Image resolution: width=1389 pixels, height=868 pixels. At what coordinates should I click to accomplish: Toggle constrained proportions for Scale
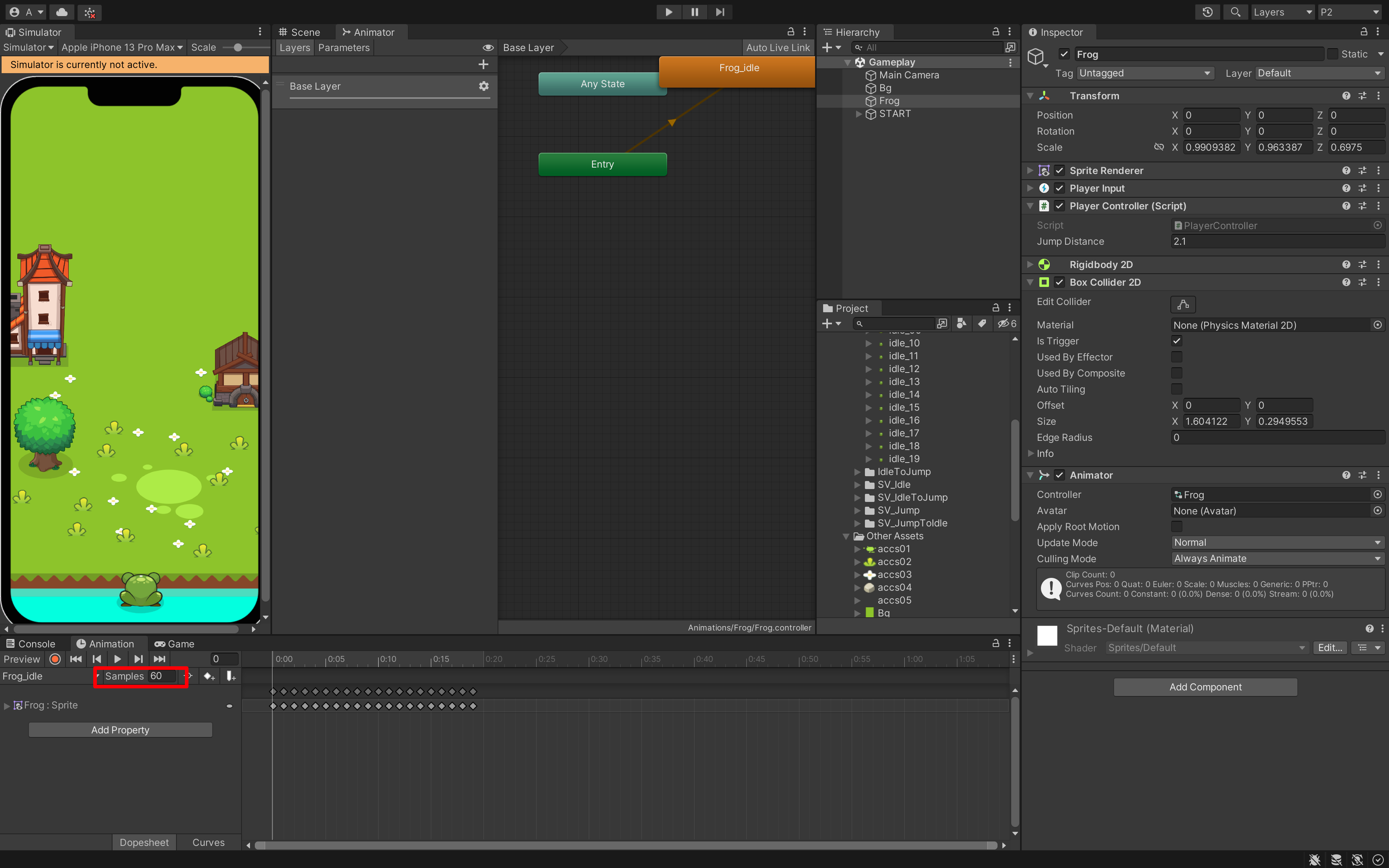[1159, 147]
